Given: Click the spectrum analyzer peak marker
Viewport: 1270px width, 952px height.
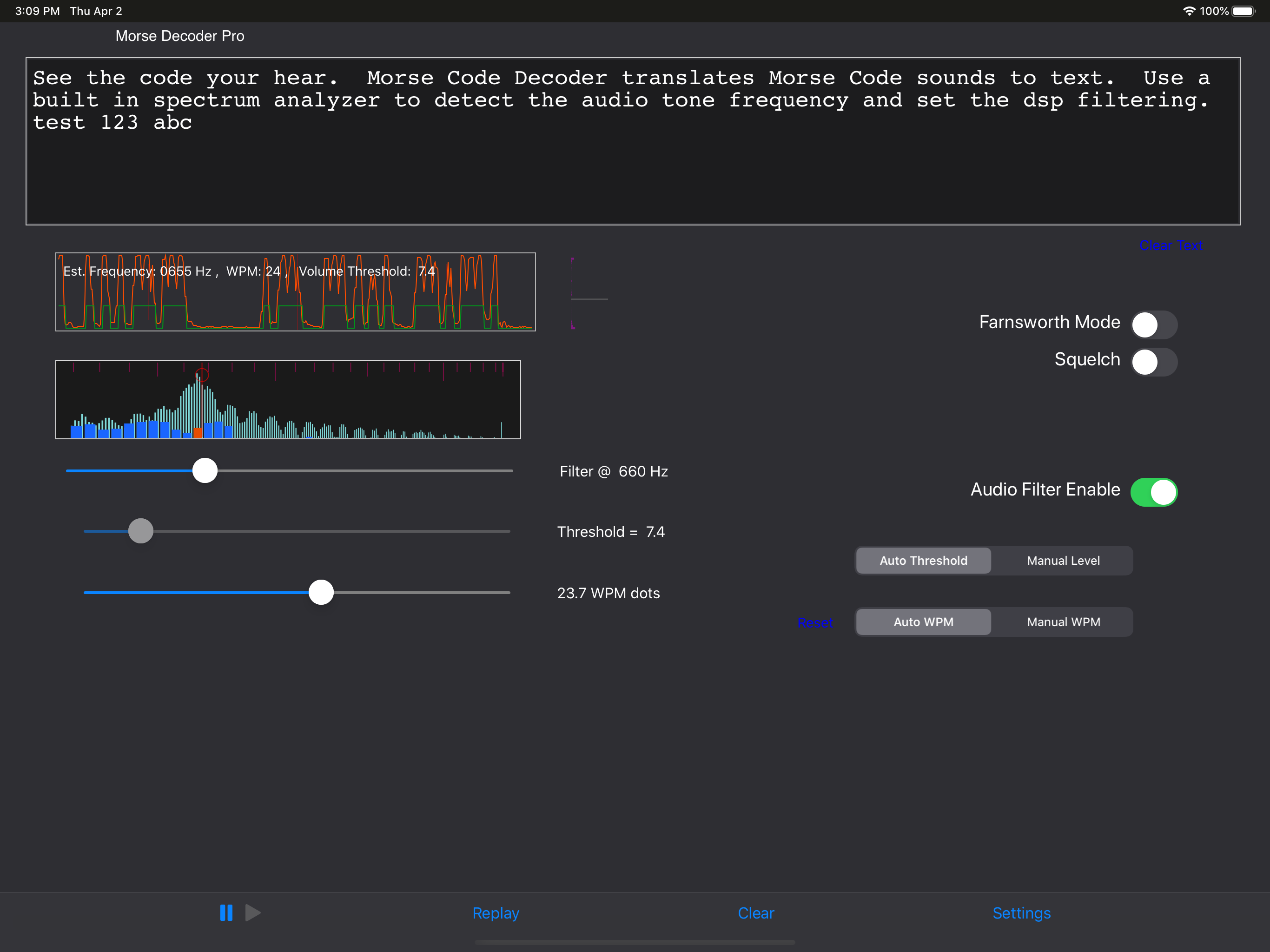Looking at the screenshot, I should click(202, 375).
